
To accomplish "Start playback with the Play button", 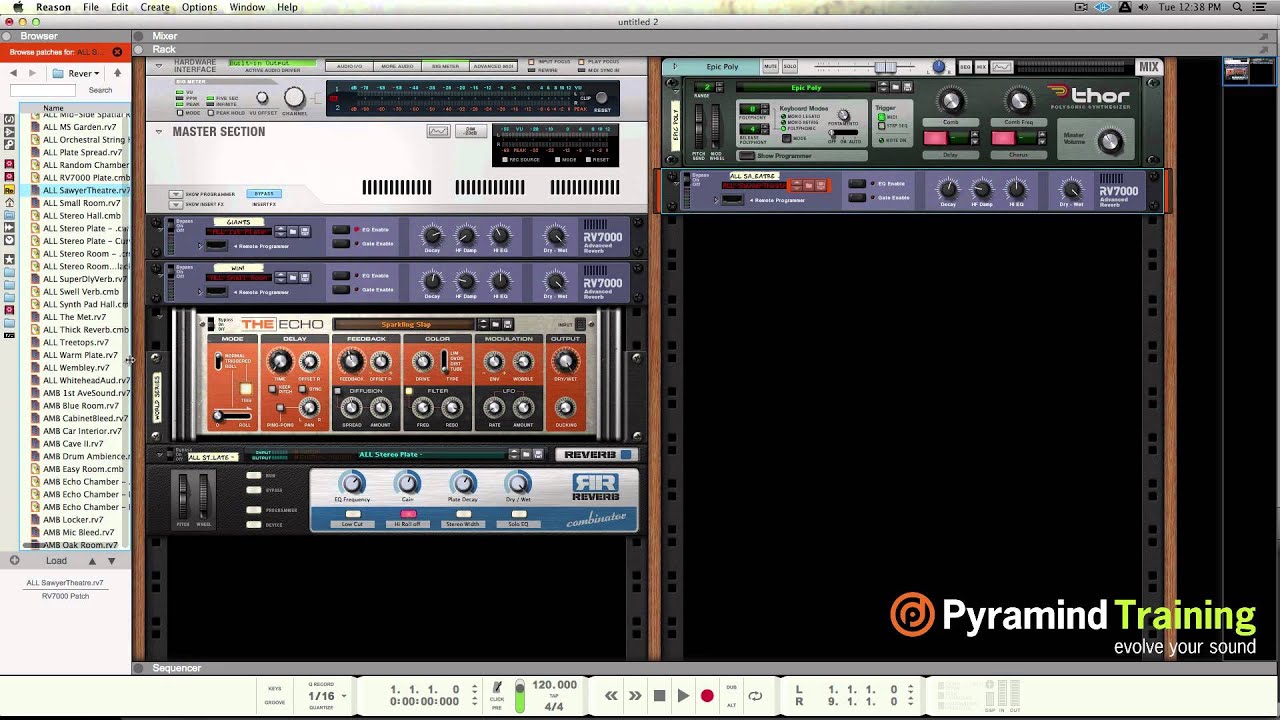I will (x=683, y=696).
